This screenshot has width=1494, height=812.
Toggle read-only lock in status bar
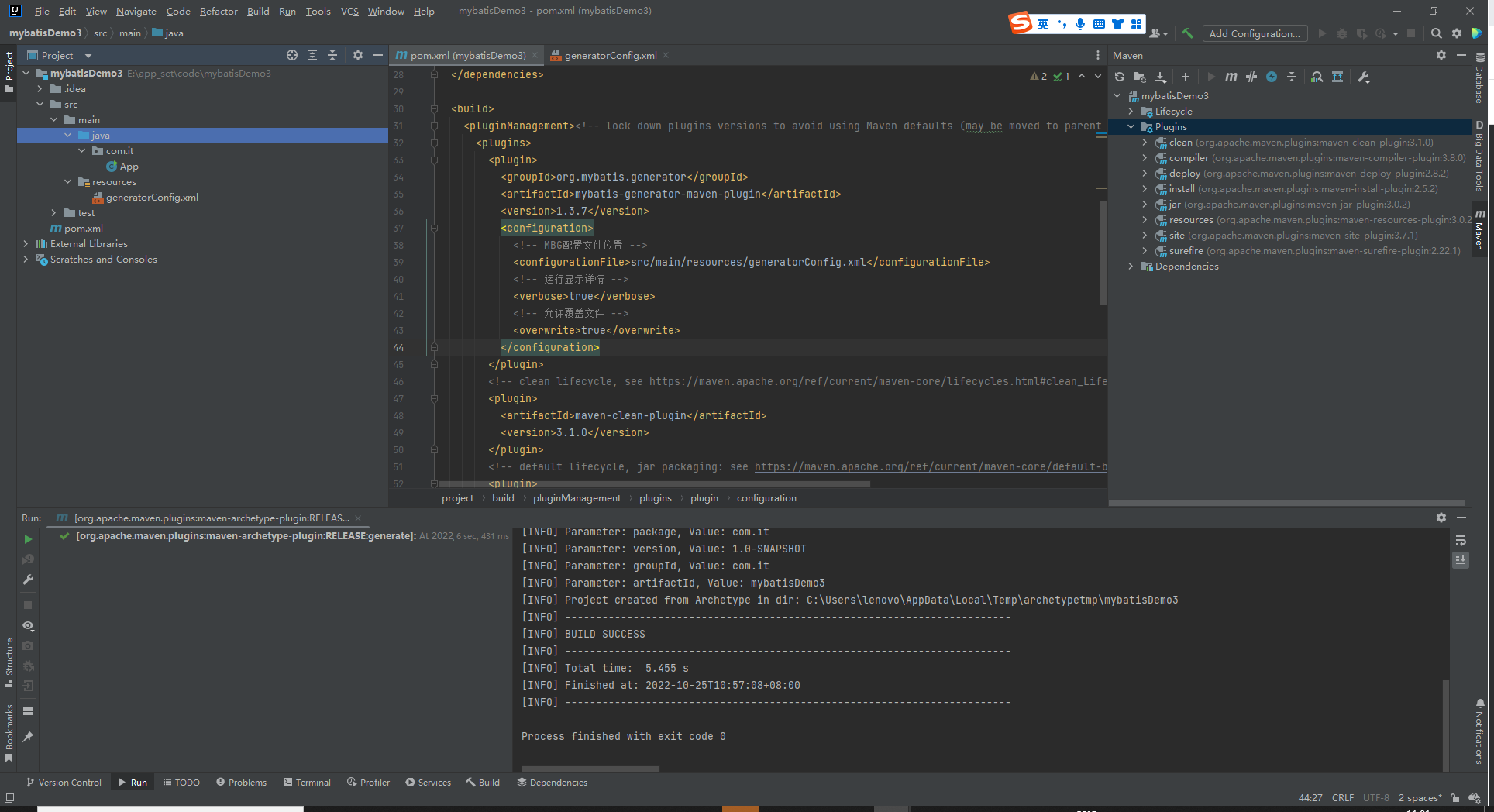(x=1454, y=798)
